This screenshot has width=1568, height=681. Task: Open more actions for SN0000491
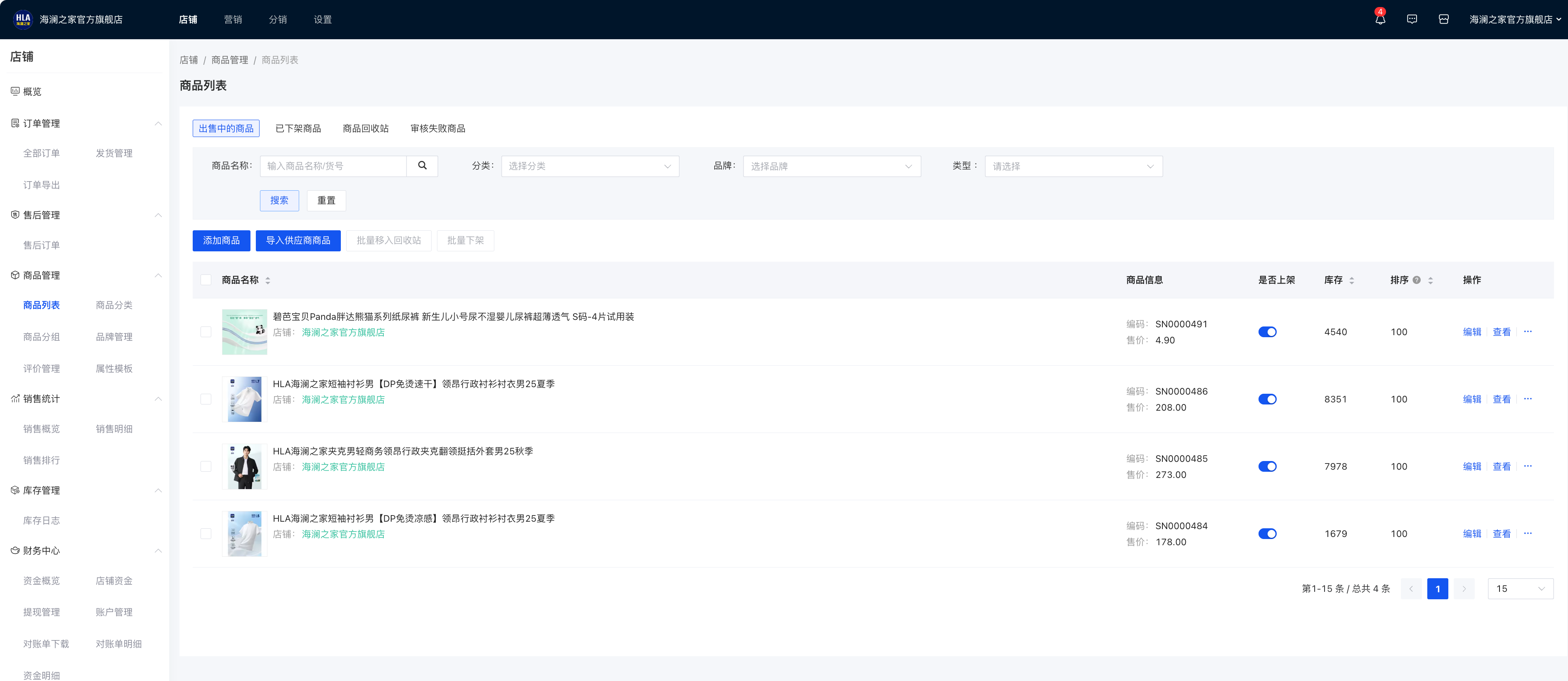pos(1527,332)
